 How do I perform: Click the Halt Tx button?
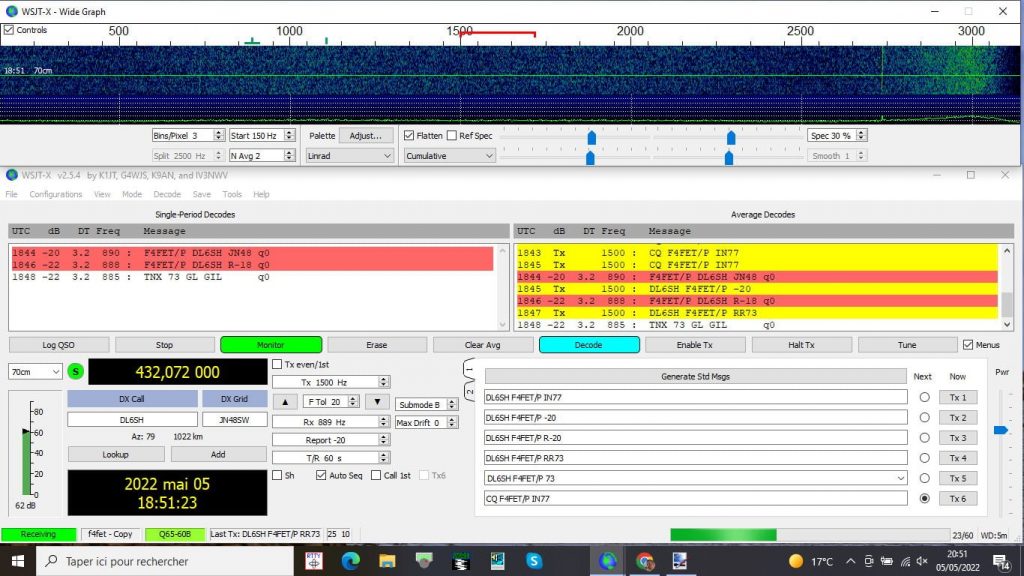(801, 345)
